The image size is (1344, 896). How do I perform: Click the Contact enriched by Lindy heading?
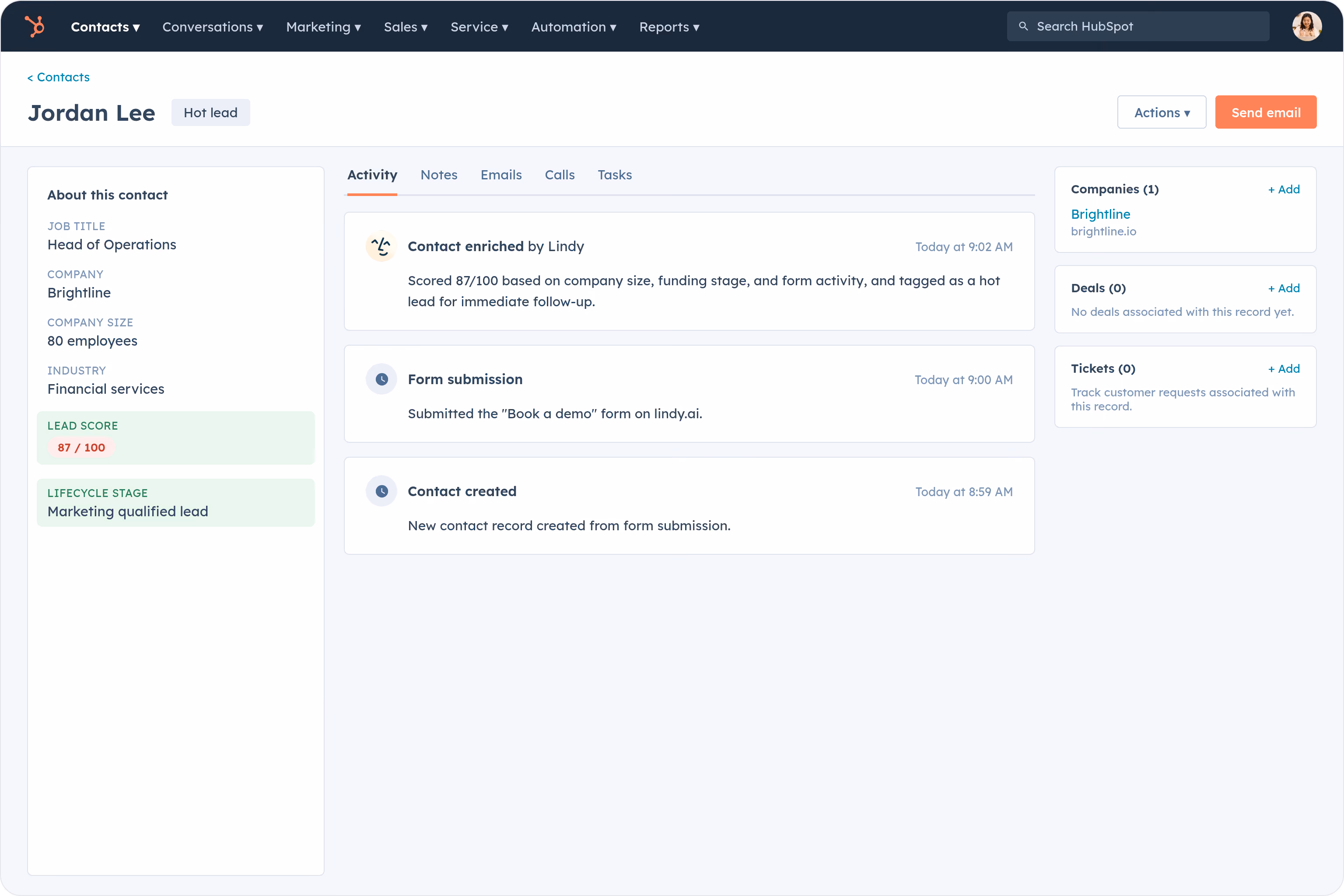point(495,246)
